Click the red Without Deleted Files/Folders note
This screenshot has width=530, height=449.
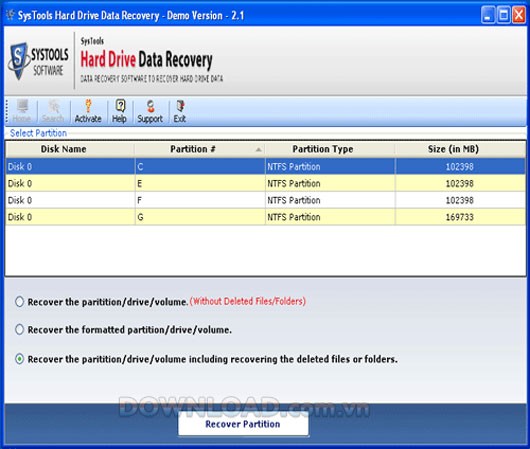click(x=248, y=301)
